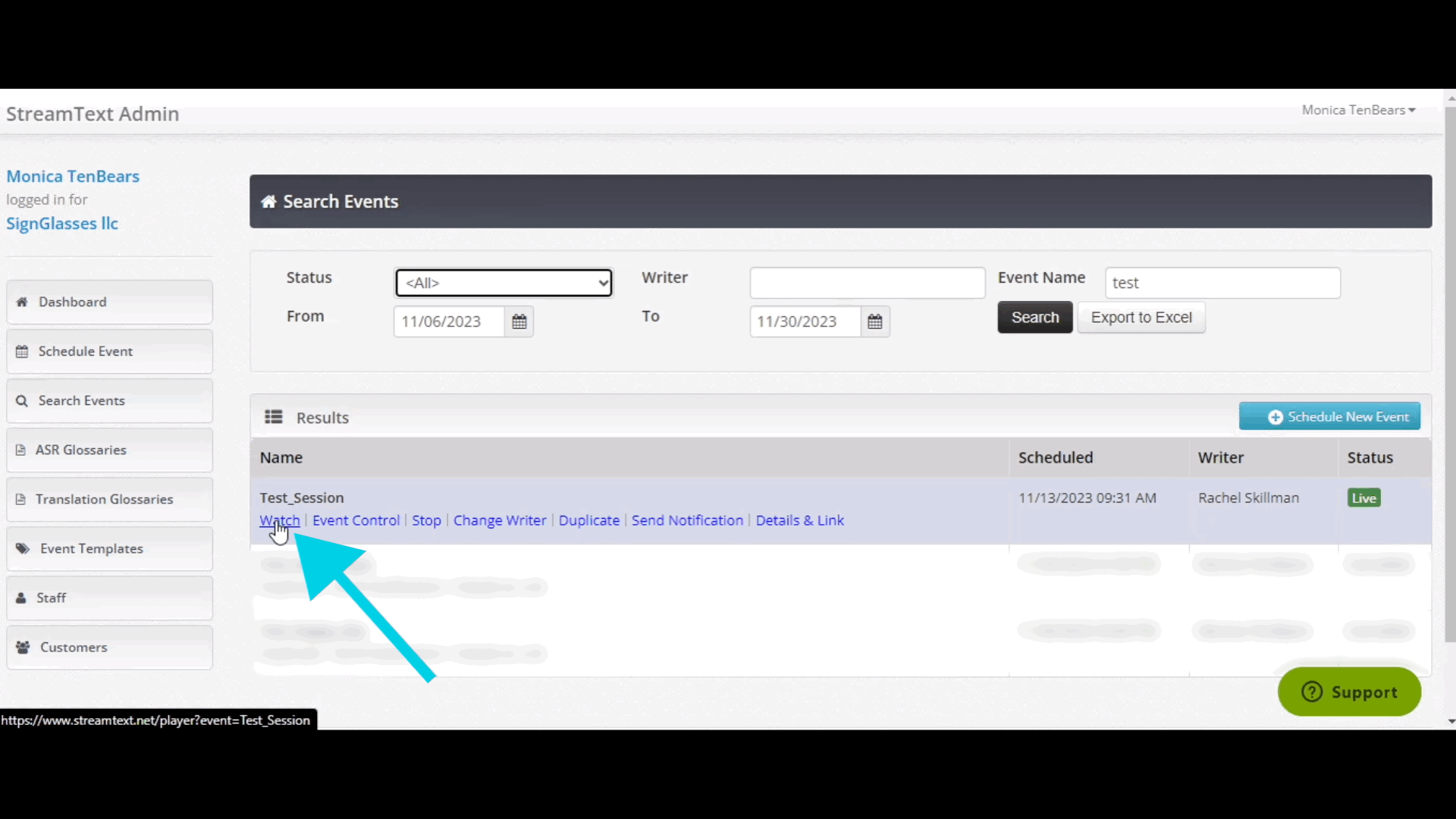
Task: Open Event Control for Test_Session
Action: click(x=356, y=520)
